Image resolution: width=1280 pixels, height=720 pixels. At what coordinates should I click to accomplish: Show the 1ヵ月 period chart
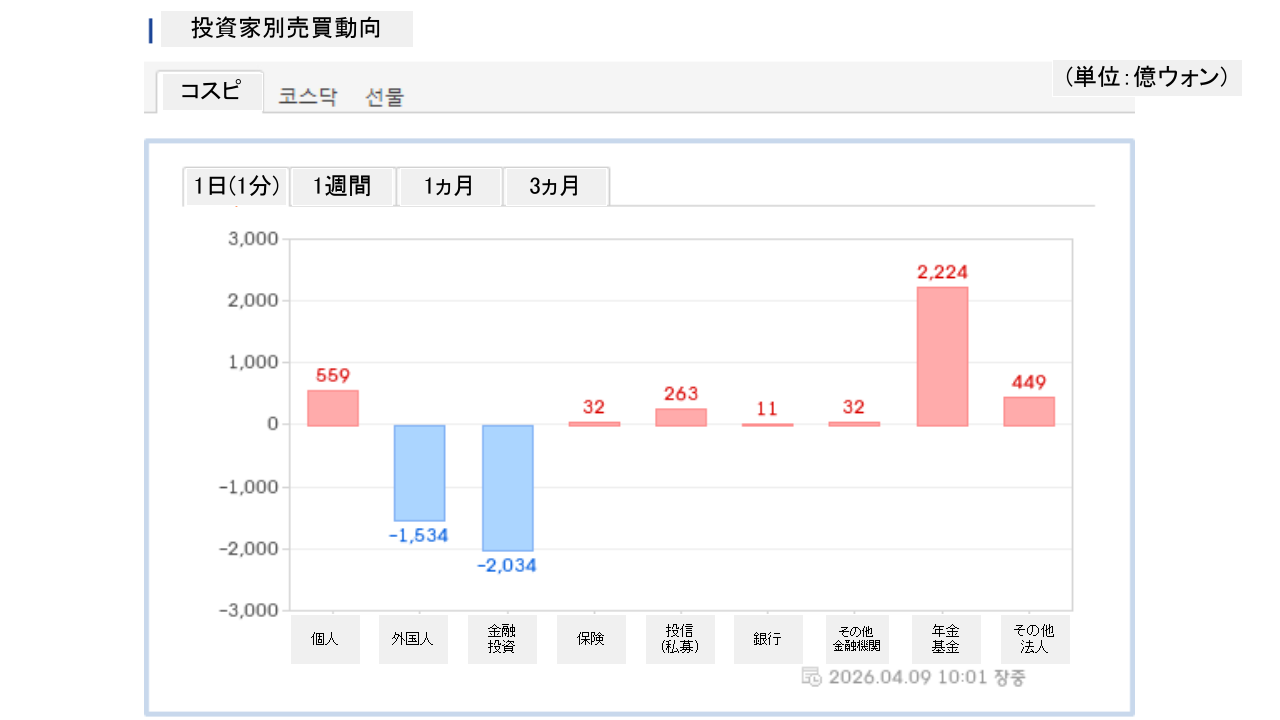pos(449,186)
